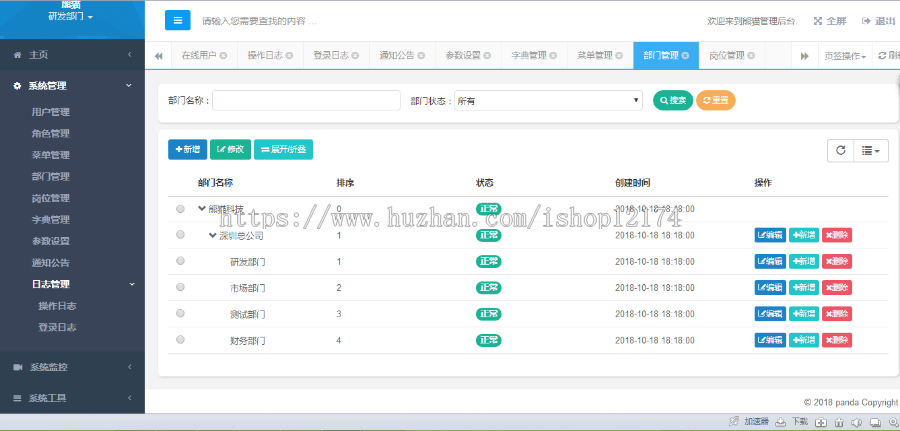The image size is (900, 431).
Task: Toggle the sidebar with the hamburger menu button
Action: point(177,21)
